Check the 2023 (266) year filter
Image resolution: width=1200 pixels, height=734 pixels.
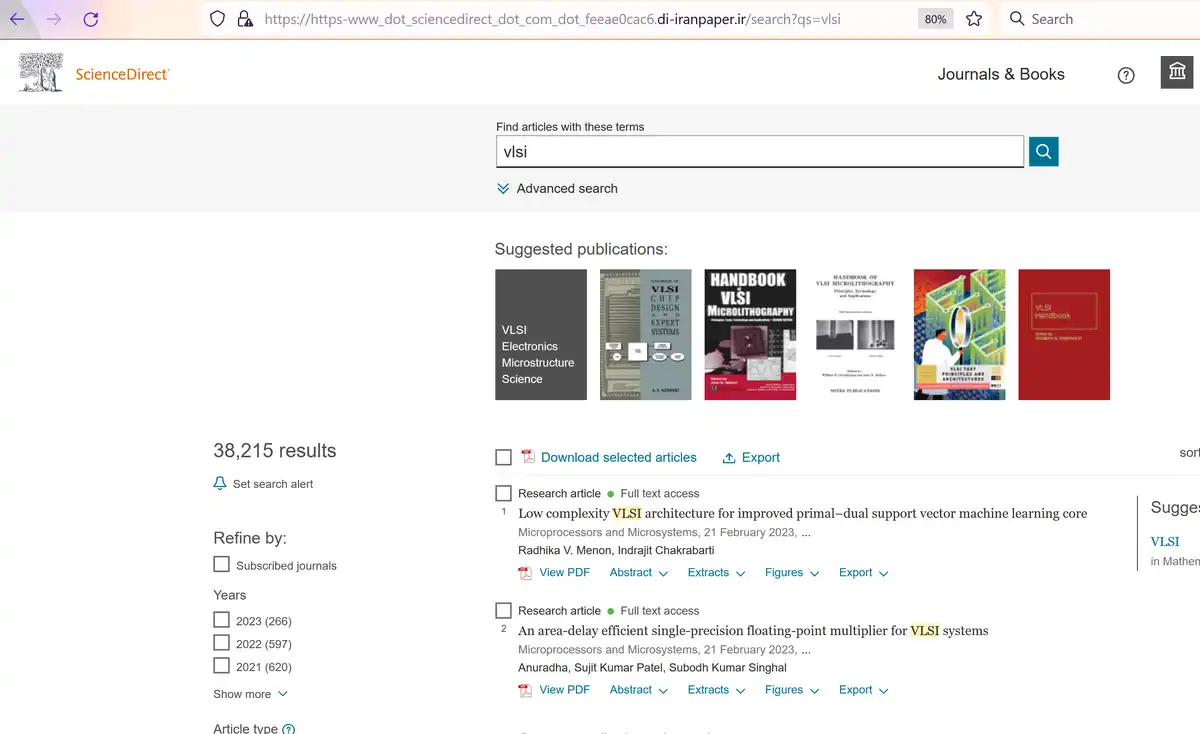[221, 619]
